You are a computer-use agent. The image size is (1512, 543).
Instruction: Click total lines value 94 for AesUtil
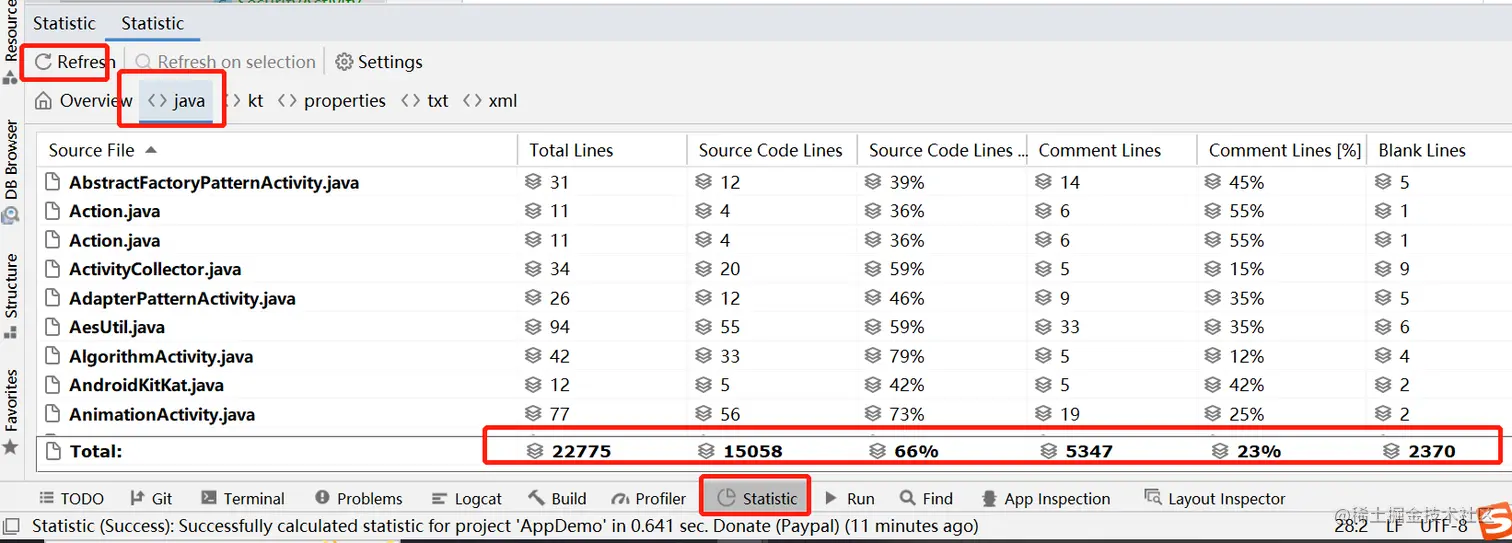(559, 327)
